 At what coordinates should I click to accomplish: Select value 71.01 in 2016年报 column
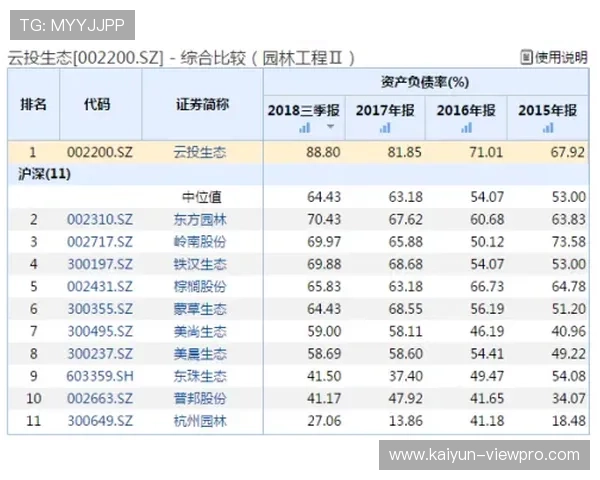pos(486,152)
